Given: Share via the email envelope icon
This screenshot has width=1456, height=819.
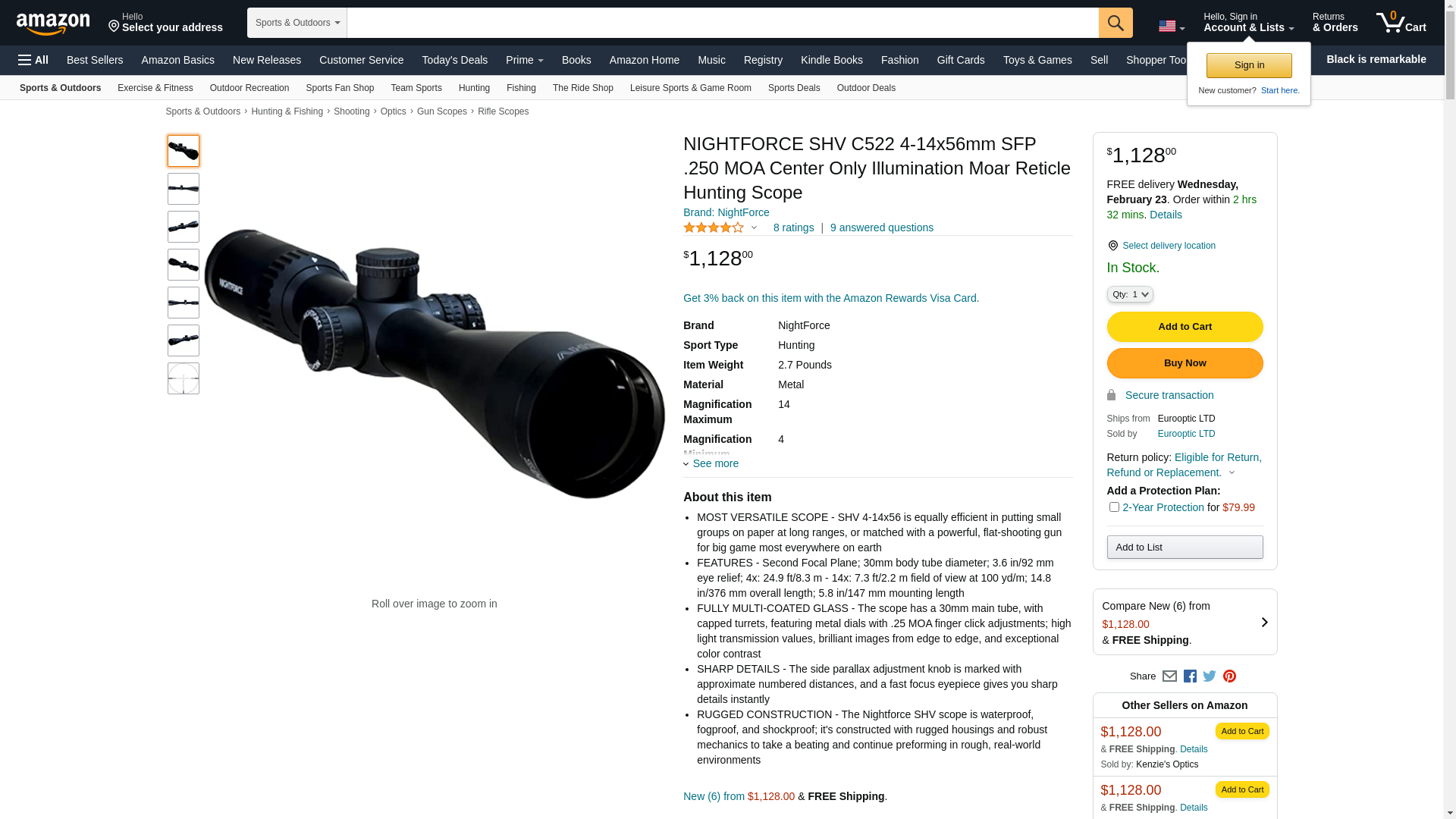Looking at the screenshot, I should click(x=1169, y=676).
